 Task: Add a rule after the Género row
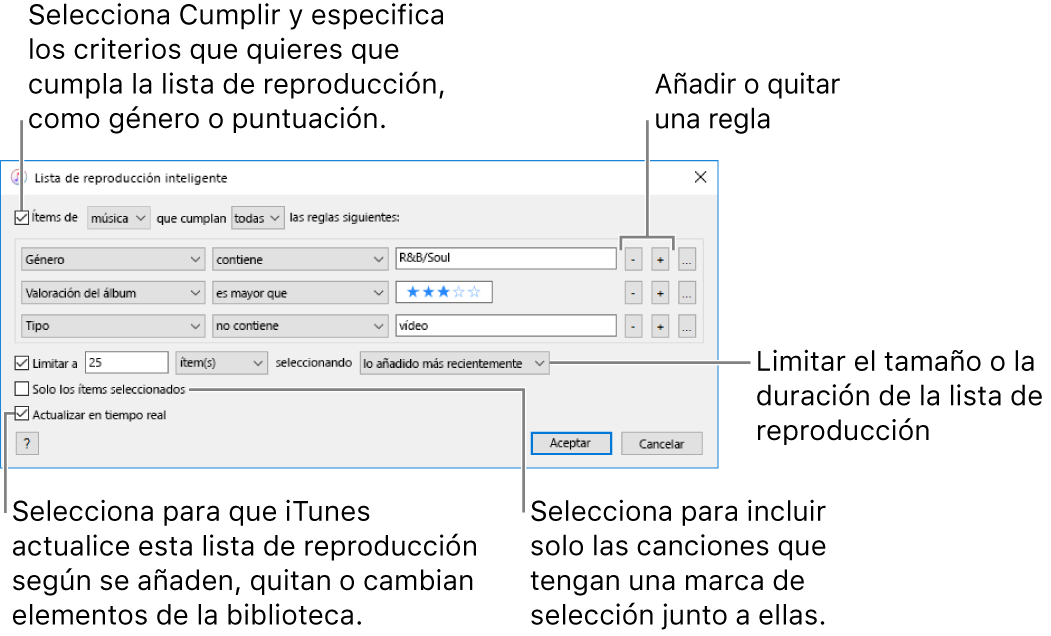coord(660,259)
